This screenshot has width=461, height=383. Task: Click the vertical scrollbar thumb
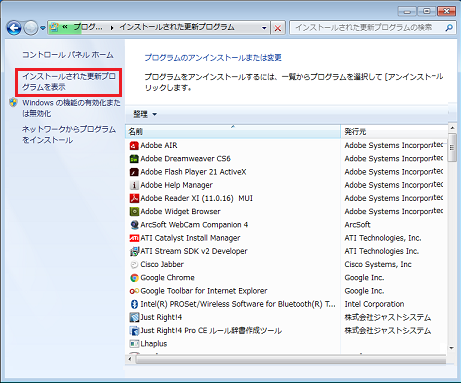pos(452,148)
